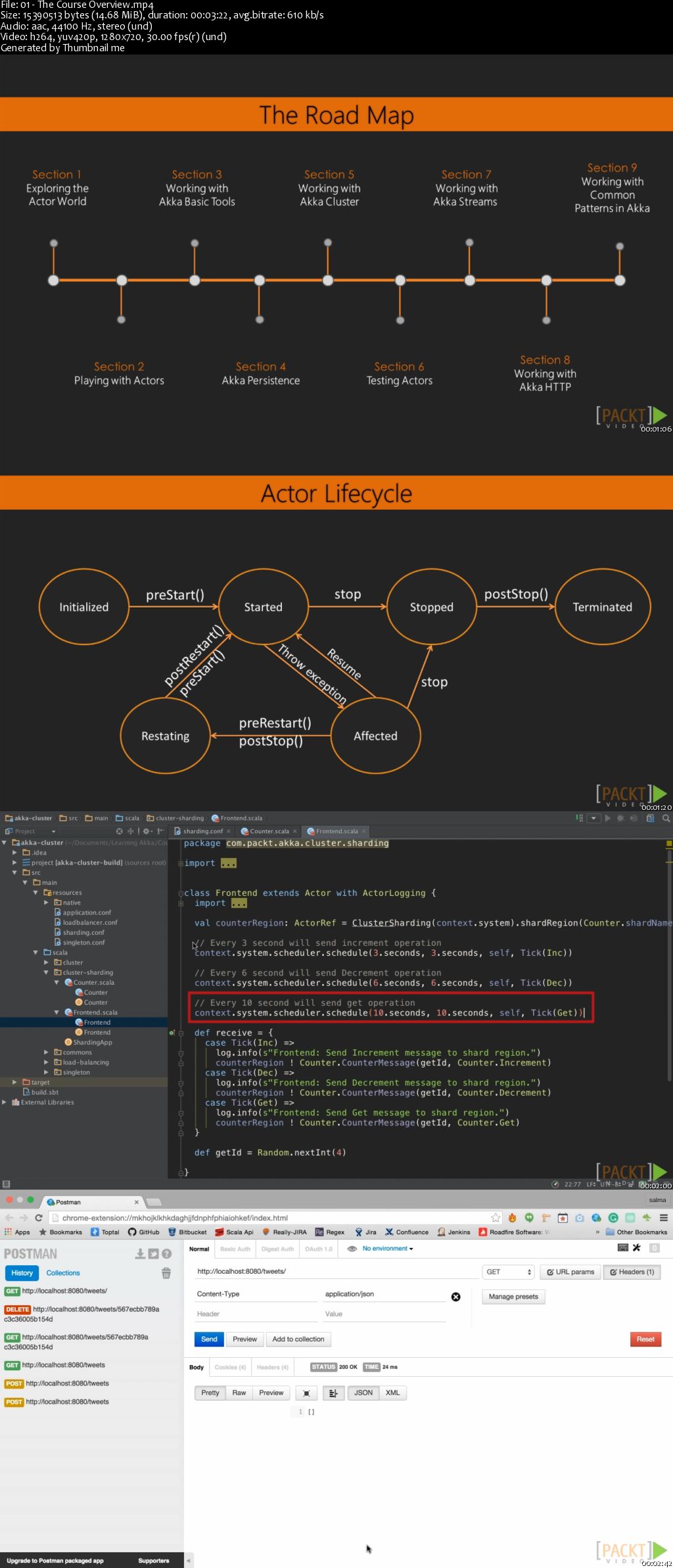Select XML response format
This screenshot has height=1568, width=673.
tap(393, 1393)
